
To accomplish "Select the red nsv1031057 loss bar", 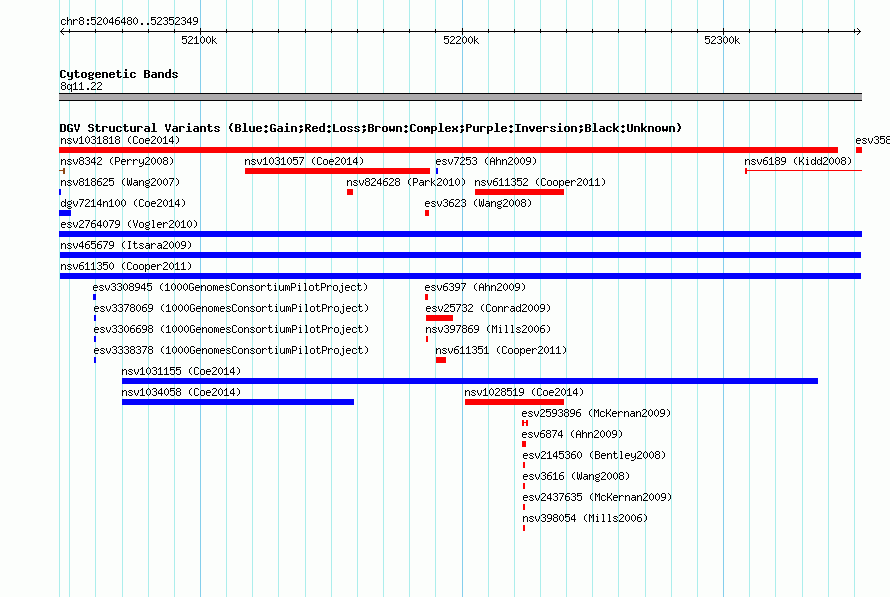I will (x=337, y=171).
